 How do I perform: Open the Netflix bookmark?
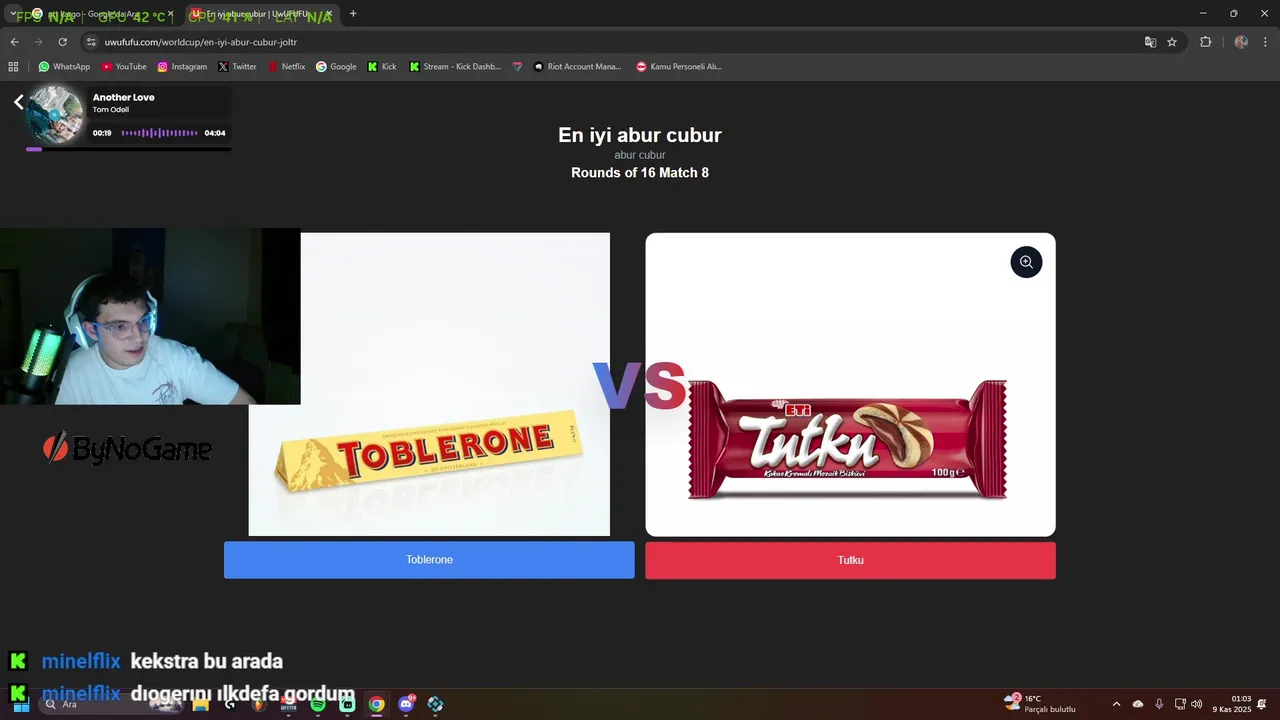(286, 67)
